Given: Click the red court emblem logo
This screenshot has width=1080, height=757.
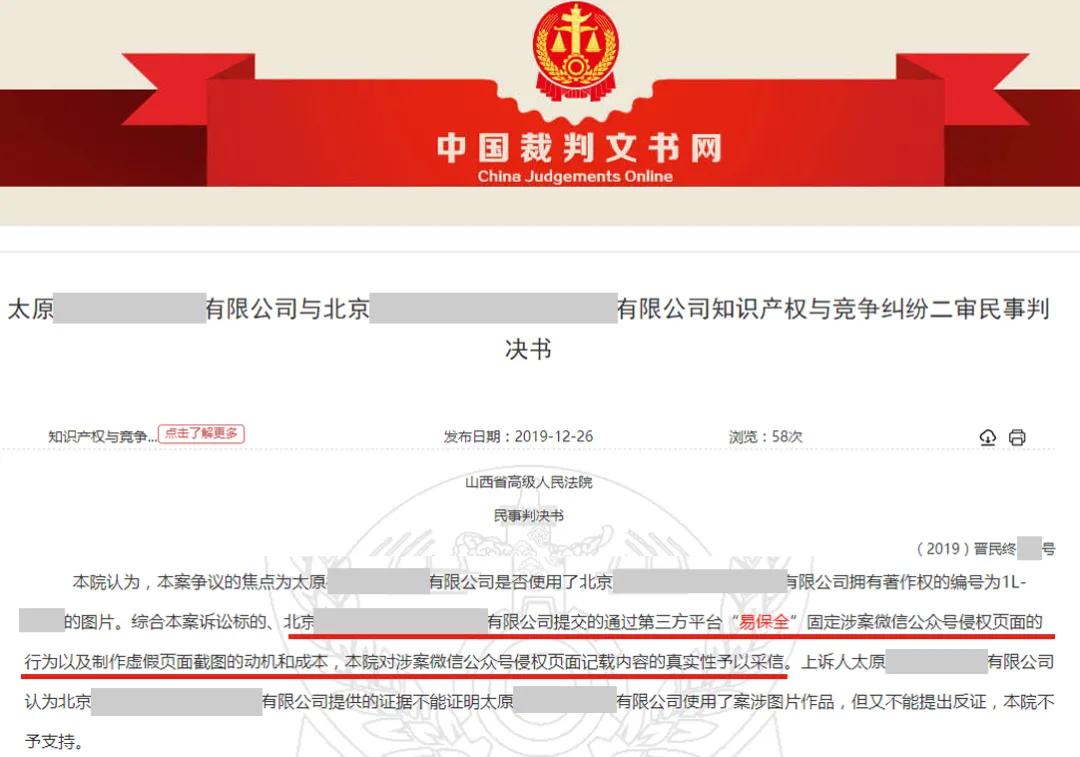Looking at the screenshot, I should (x=575, y=50).
